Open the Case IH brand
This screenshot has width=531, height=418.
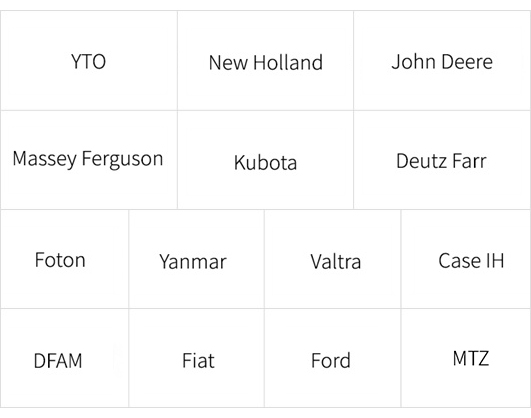[466, 259]
